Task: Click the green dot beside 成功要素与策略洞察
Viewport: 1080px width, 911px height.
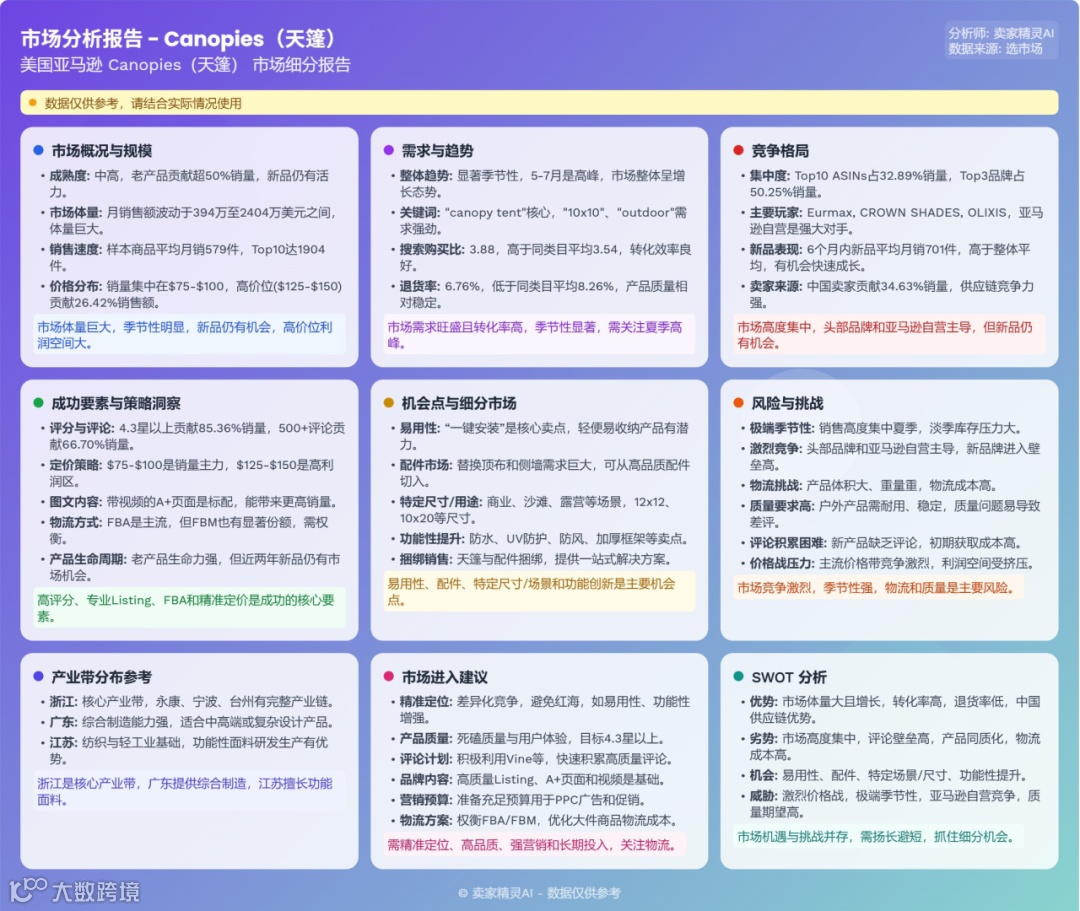Action: (39, 403)
